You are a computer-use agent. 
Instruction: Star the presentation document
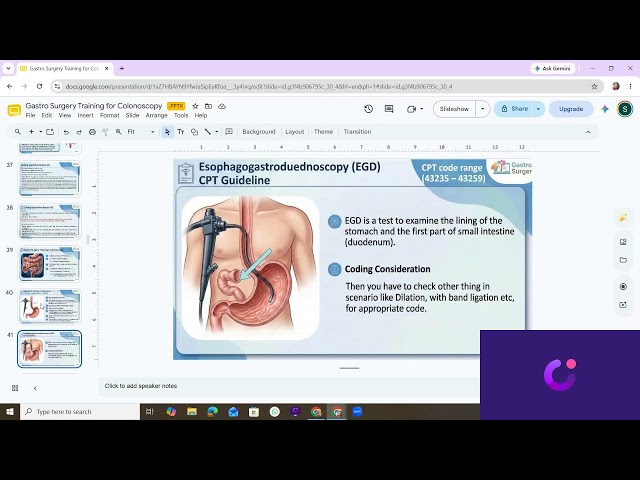click(195, 106)
